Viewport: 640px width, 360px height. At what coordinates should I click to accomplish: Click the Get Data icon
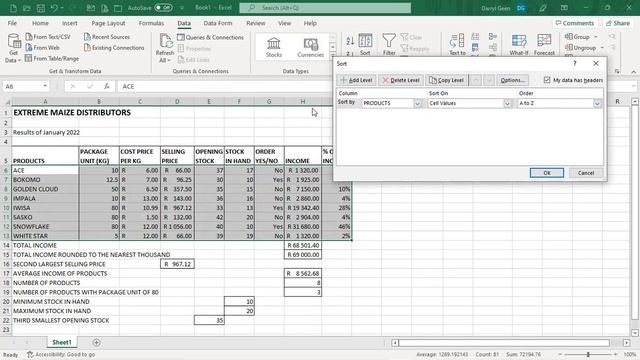14,41
